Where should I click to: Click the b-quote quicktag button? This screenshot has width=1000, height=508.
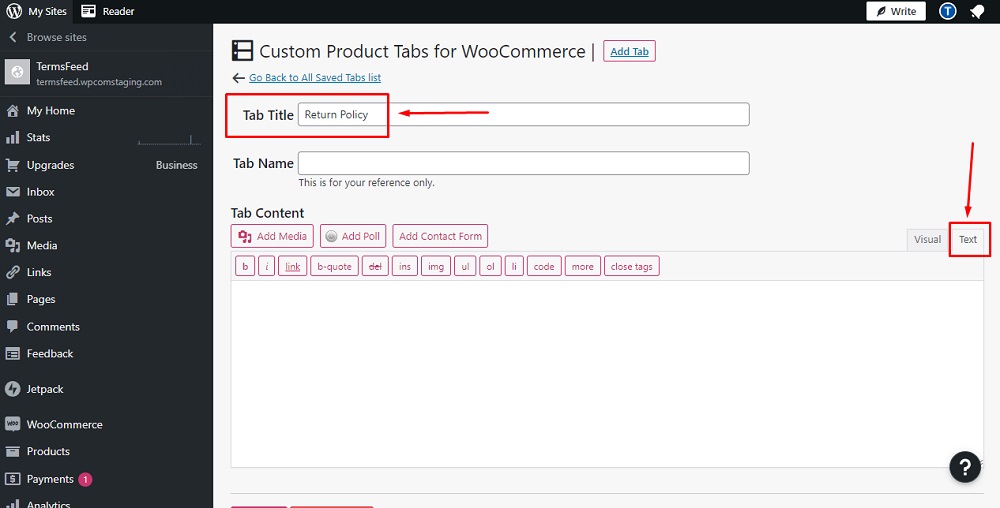click(334, 266)
